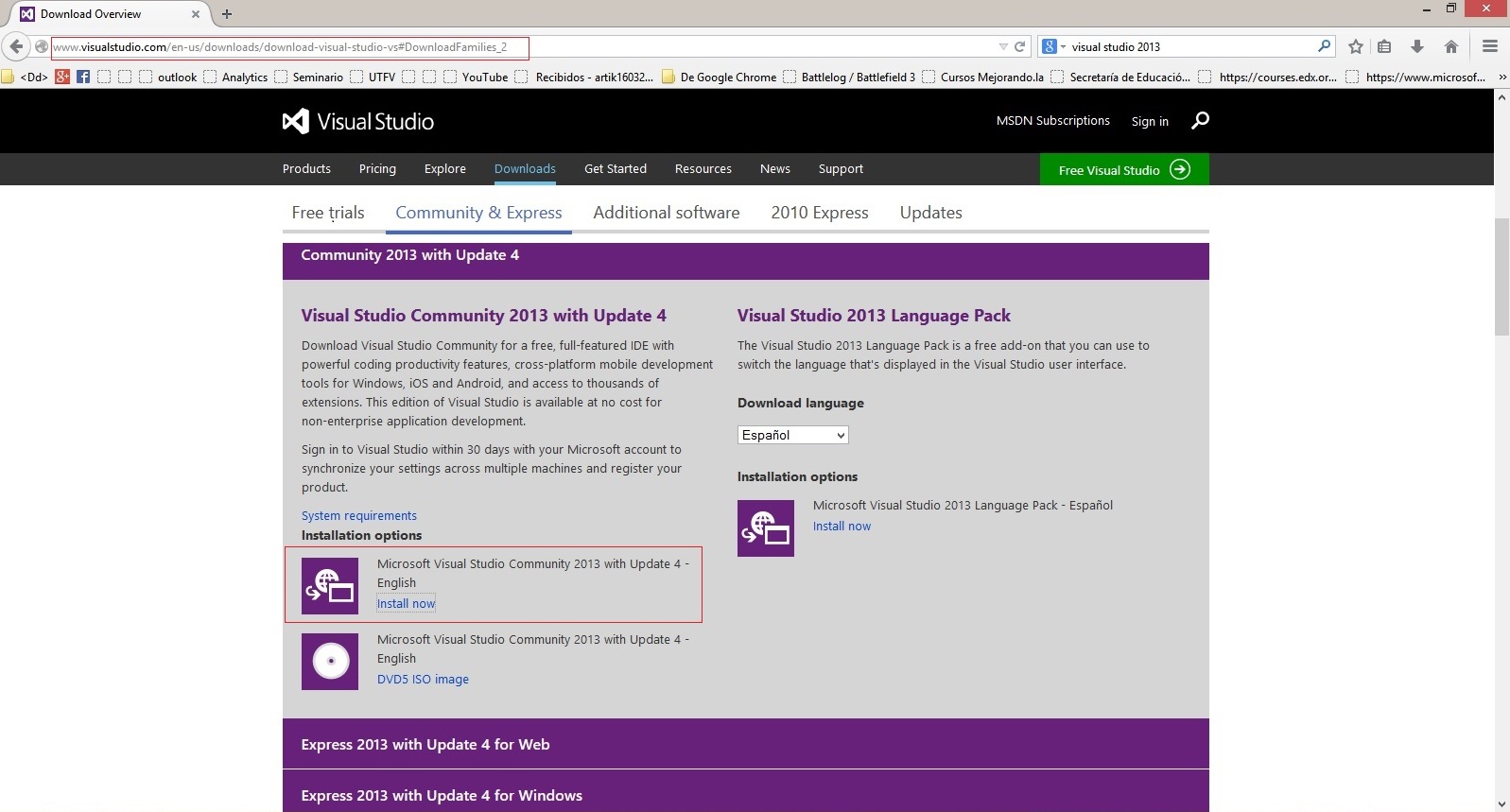This screenshot has height=812, width=1510.
Task: Open the Explore menu item
Action: 445,168
